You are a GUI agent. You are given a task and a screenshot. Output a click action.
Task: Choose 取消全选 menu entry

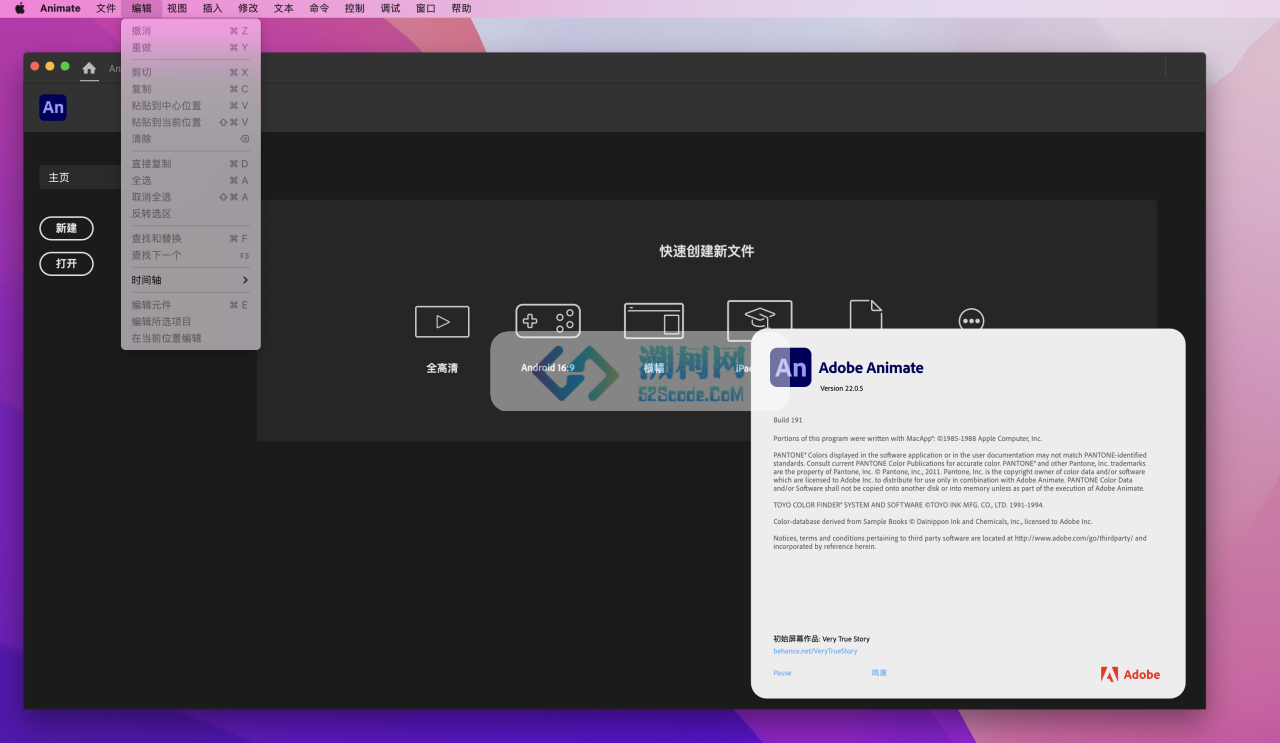190,197
